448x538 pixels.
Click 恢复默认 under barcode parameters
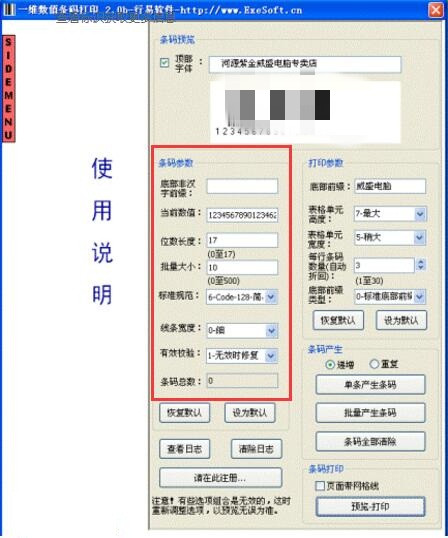(x=185, y=413)
